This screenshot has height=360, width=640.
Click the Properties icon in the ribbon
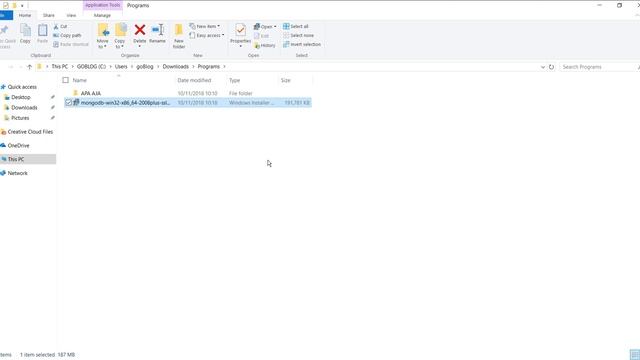point(240,30)
